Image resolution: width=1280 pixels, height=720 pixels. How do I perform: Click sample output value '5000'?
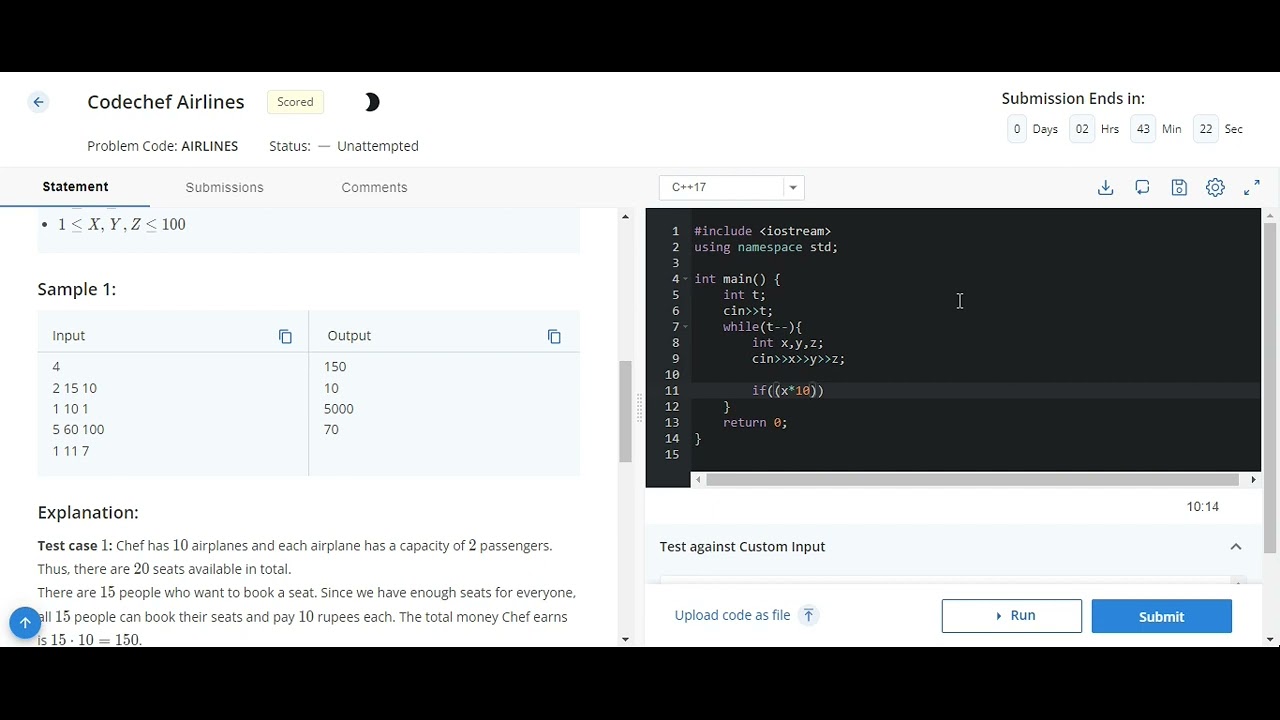339,409
